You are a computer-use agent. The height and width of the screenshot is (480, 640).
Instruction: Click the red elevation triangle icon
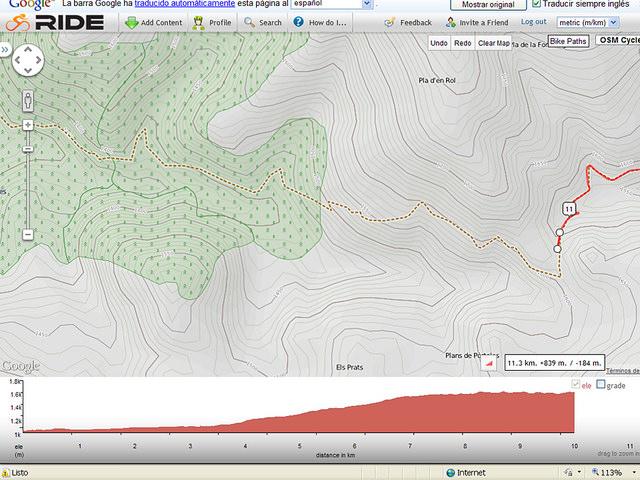pyautogui.click(x=488, y=363)
